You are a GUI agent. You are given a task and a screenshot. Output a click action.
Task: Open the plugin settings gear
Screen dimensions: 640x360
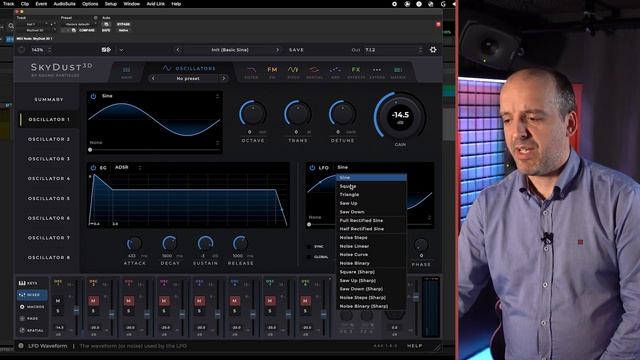point(433,50)
